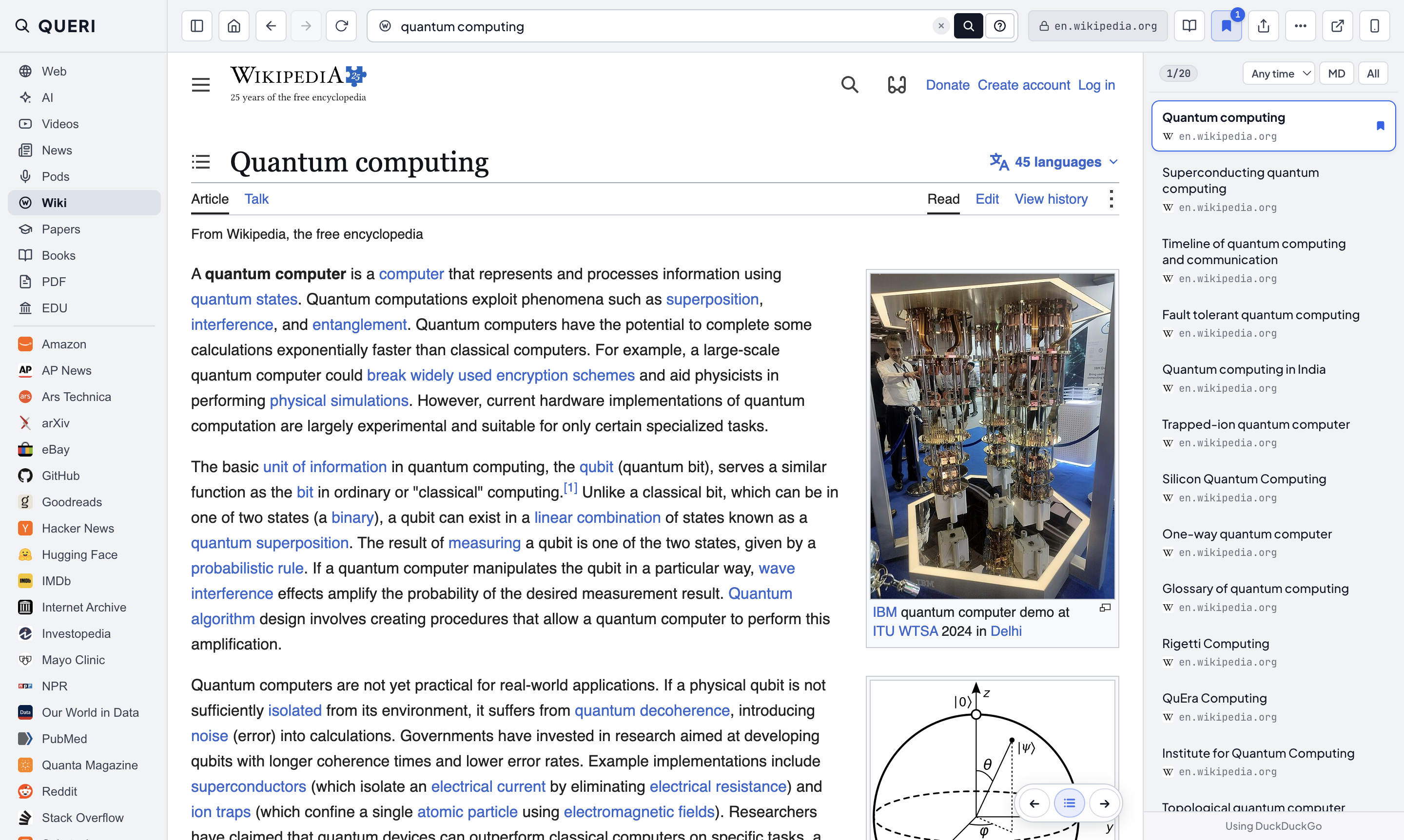Image resolution: width=1404 pixels, height=840 pixels.
Task: Go to previous result with floating arrow
Action: pyautogui.click(x=1034, y=803)
